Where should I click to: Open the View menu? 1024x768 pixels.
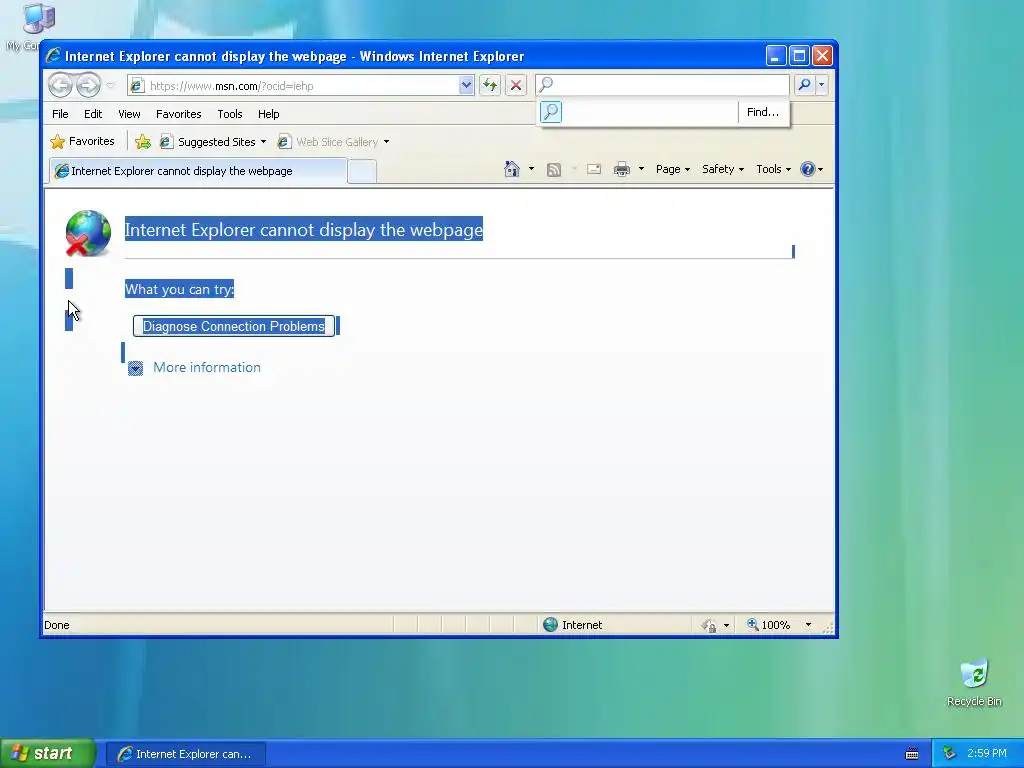[129, 114]
